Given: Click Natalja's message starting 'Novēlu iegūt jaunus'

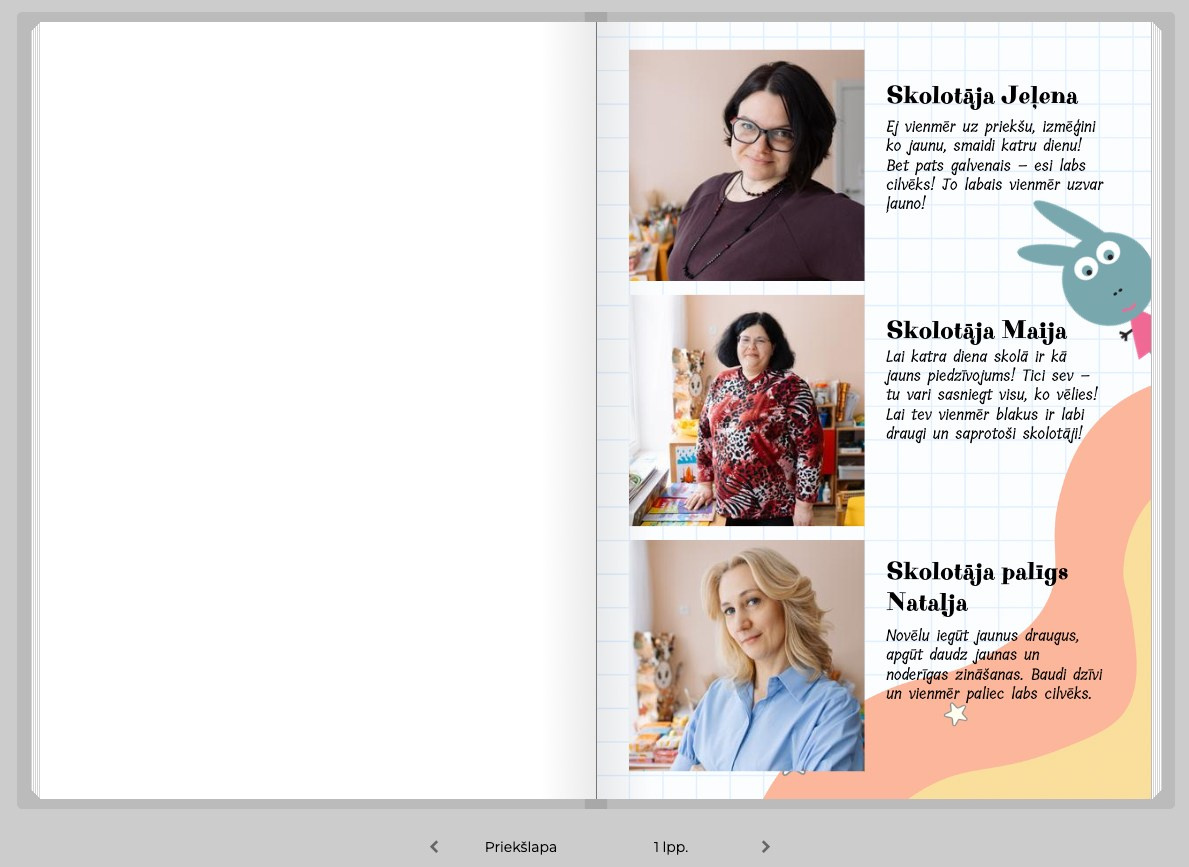Looking at the screenshot, I should (x=993, y=664).
